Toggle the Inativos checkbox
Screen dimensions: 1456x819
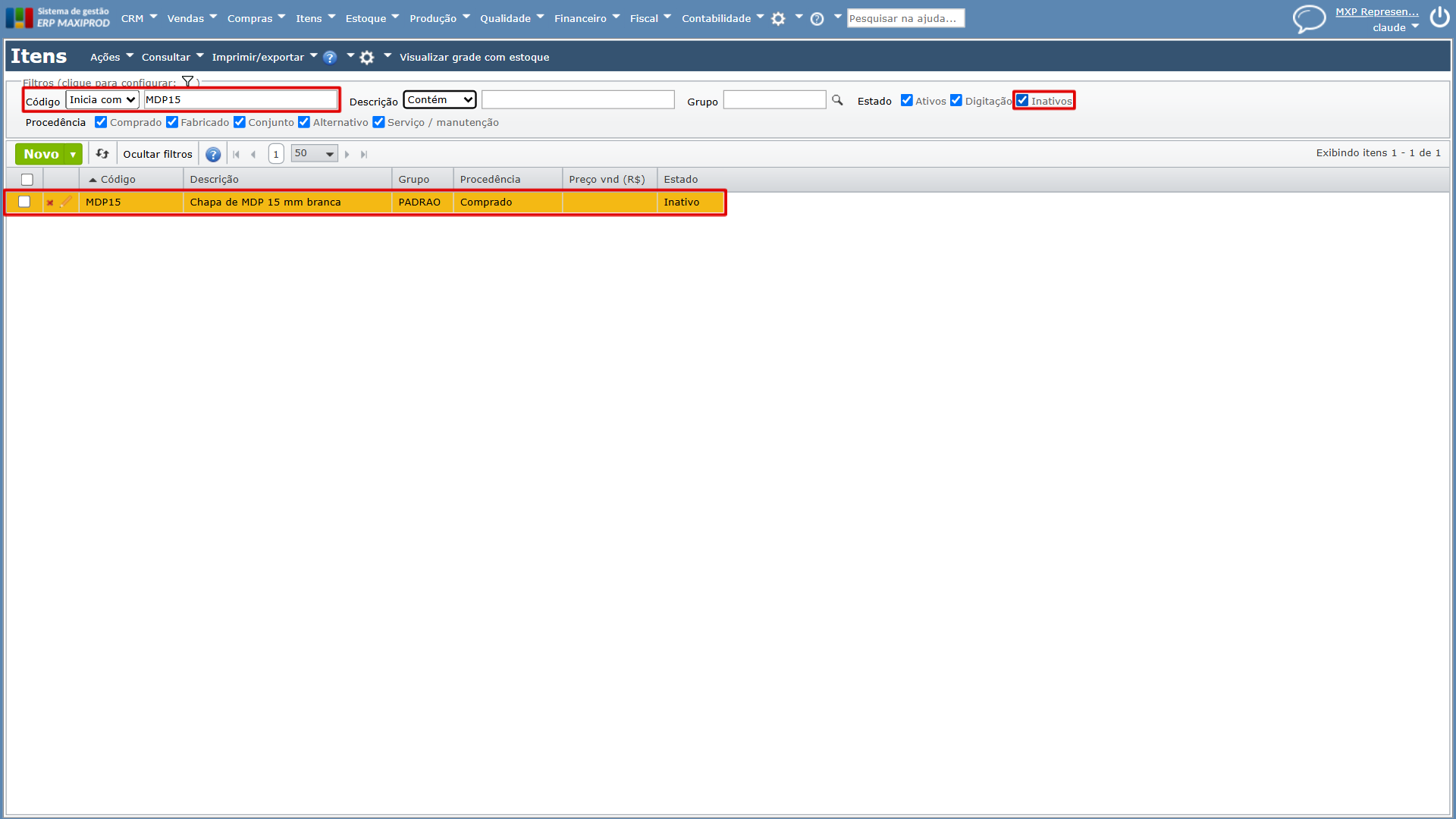pos(1022,100)
